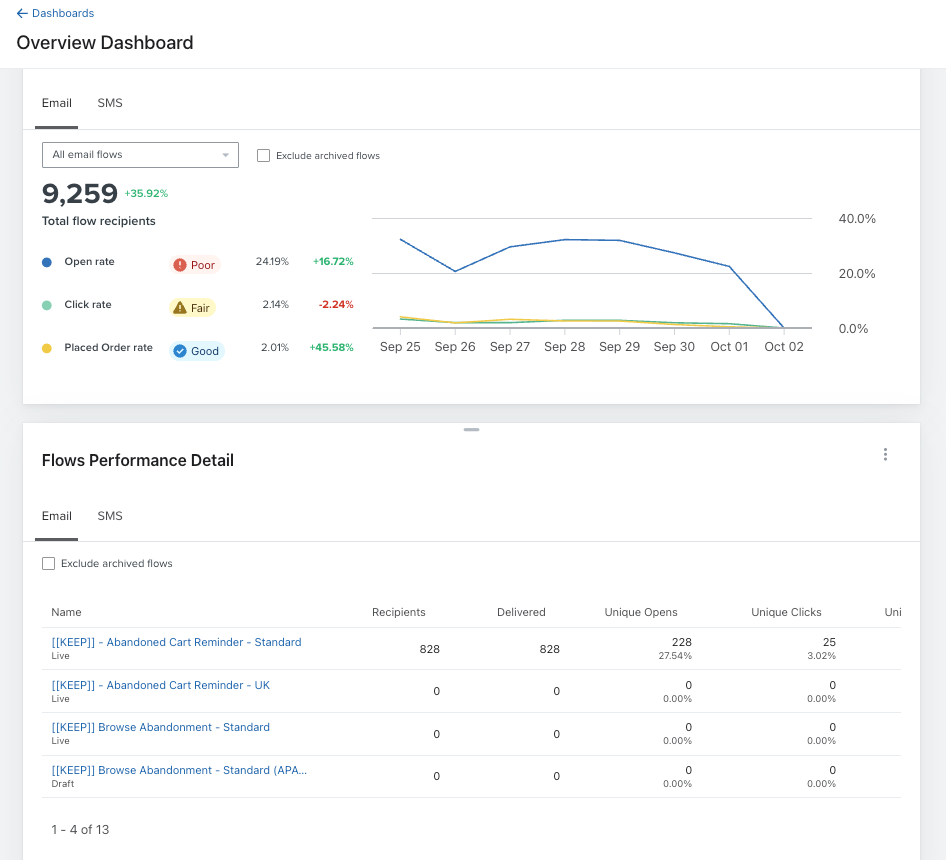Tick Exclude archived flows checkbox above table
This screenshot has width=946, height=860.
pos(48,563)
